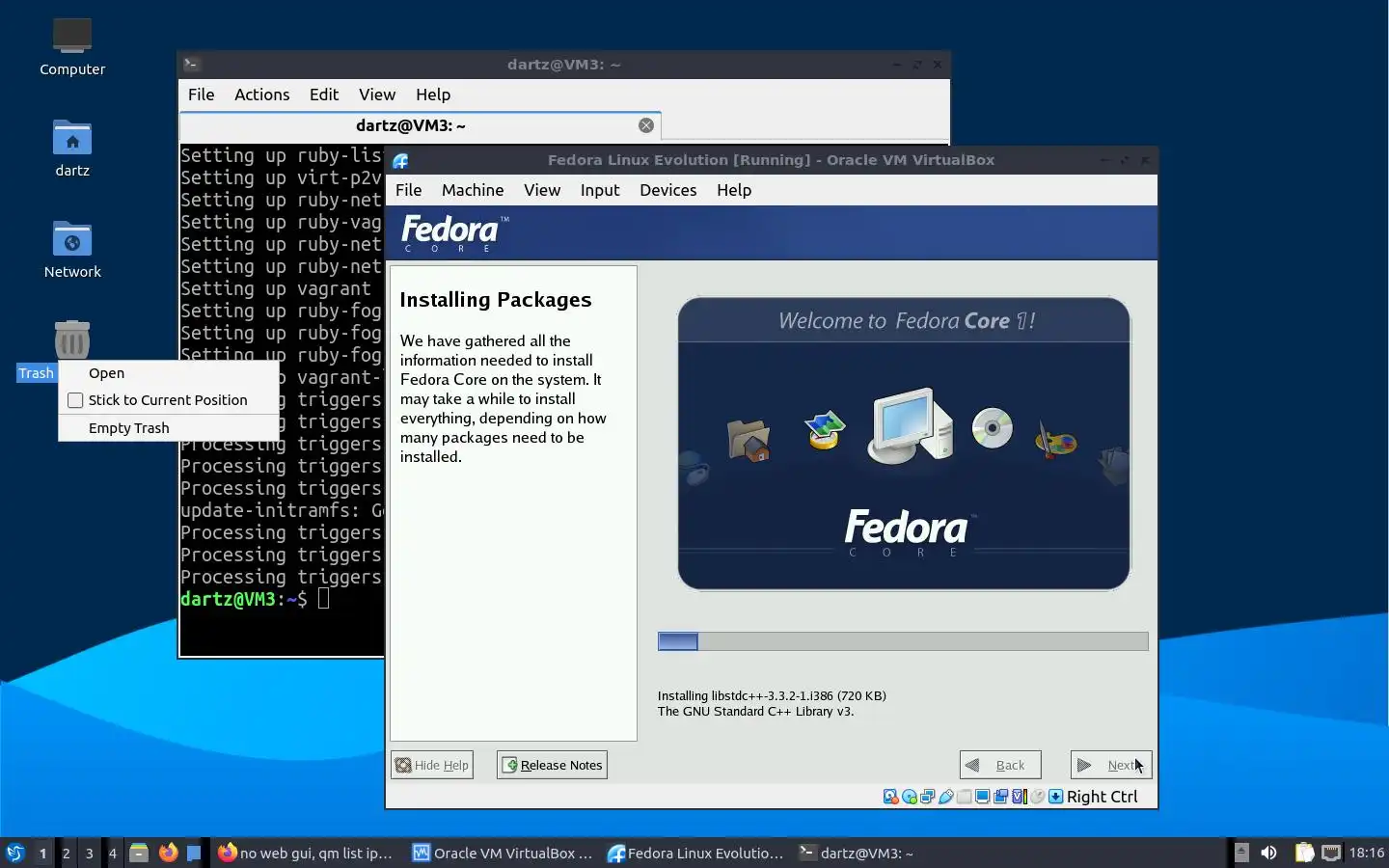Open the volume control in system tray

[x=1268, y=853]
